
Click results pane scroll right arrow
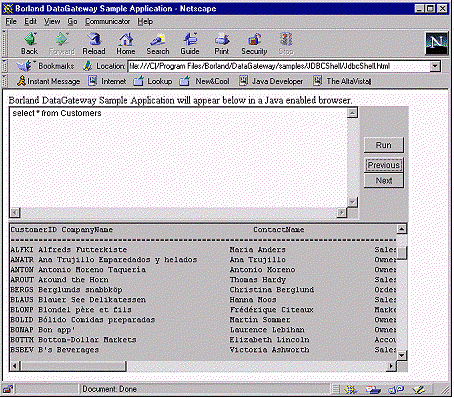[392, 366]
